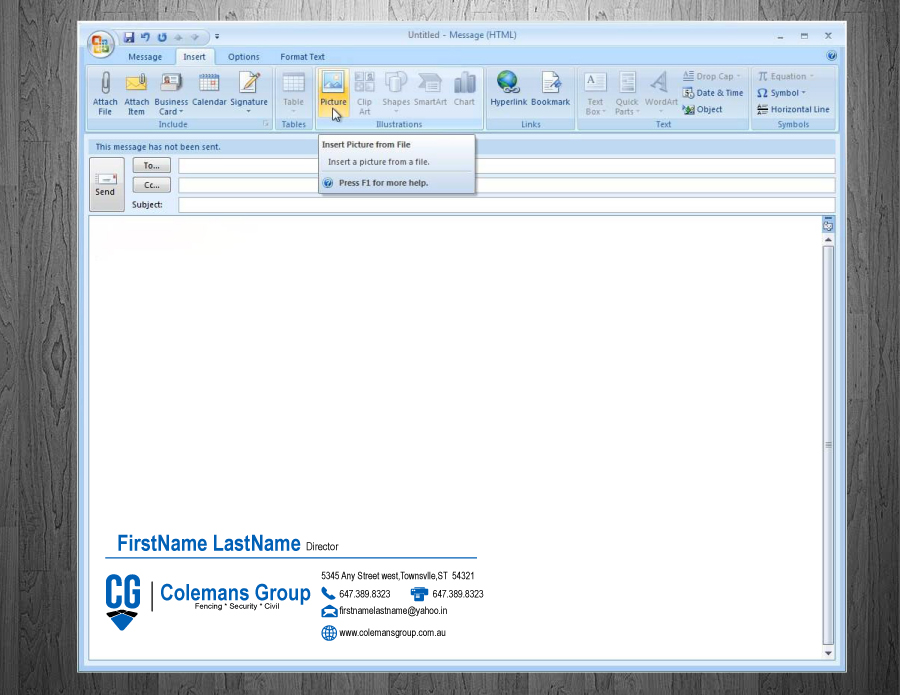The width and height of the screenshot is (900, 695).
Task: Select the Options ribbon tab
Action: point(243,57)
